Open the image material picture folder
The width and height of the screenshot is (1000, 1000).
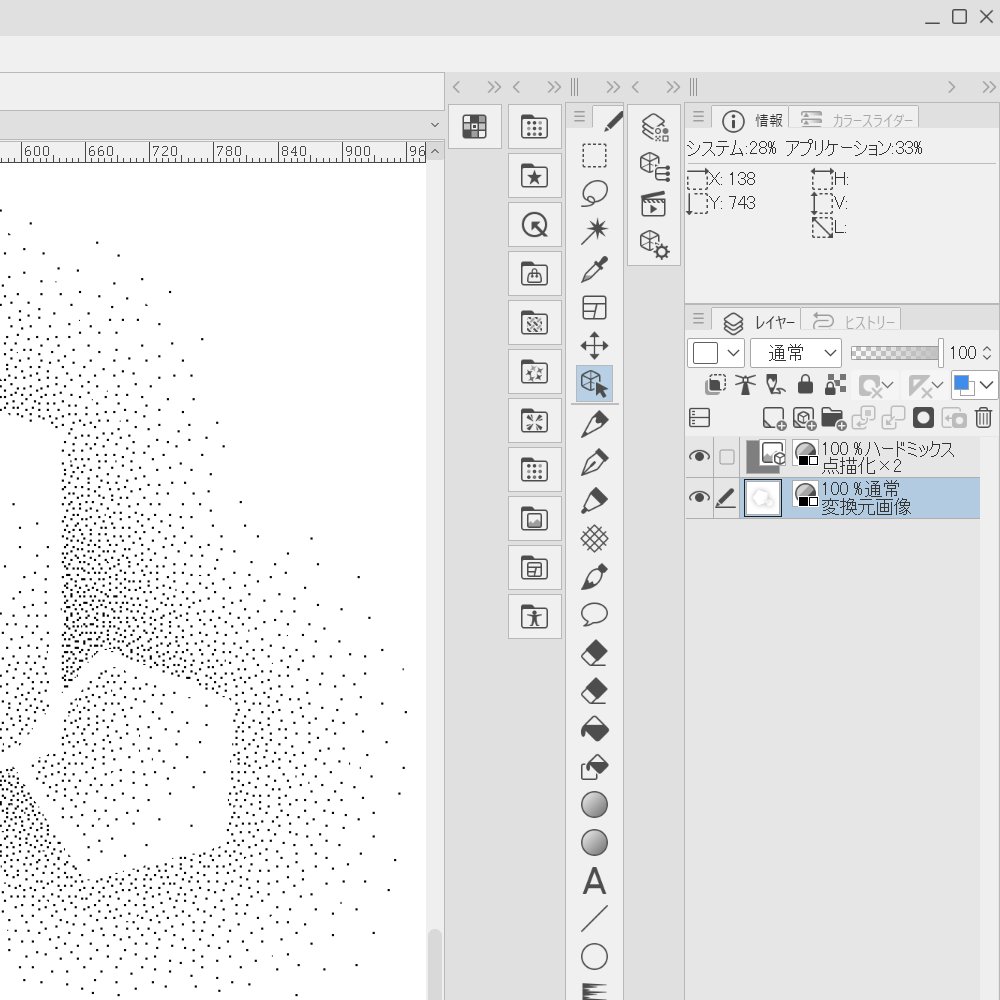(x=534, y=518)
